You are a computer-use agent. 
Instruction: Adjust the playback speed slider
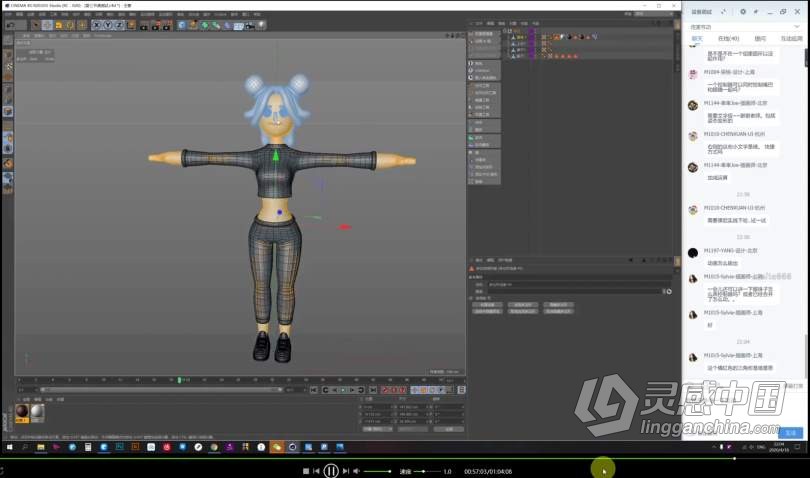(x=426, y=471)
